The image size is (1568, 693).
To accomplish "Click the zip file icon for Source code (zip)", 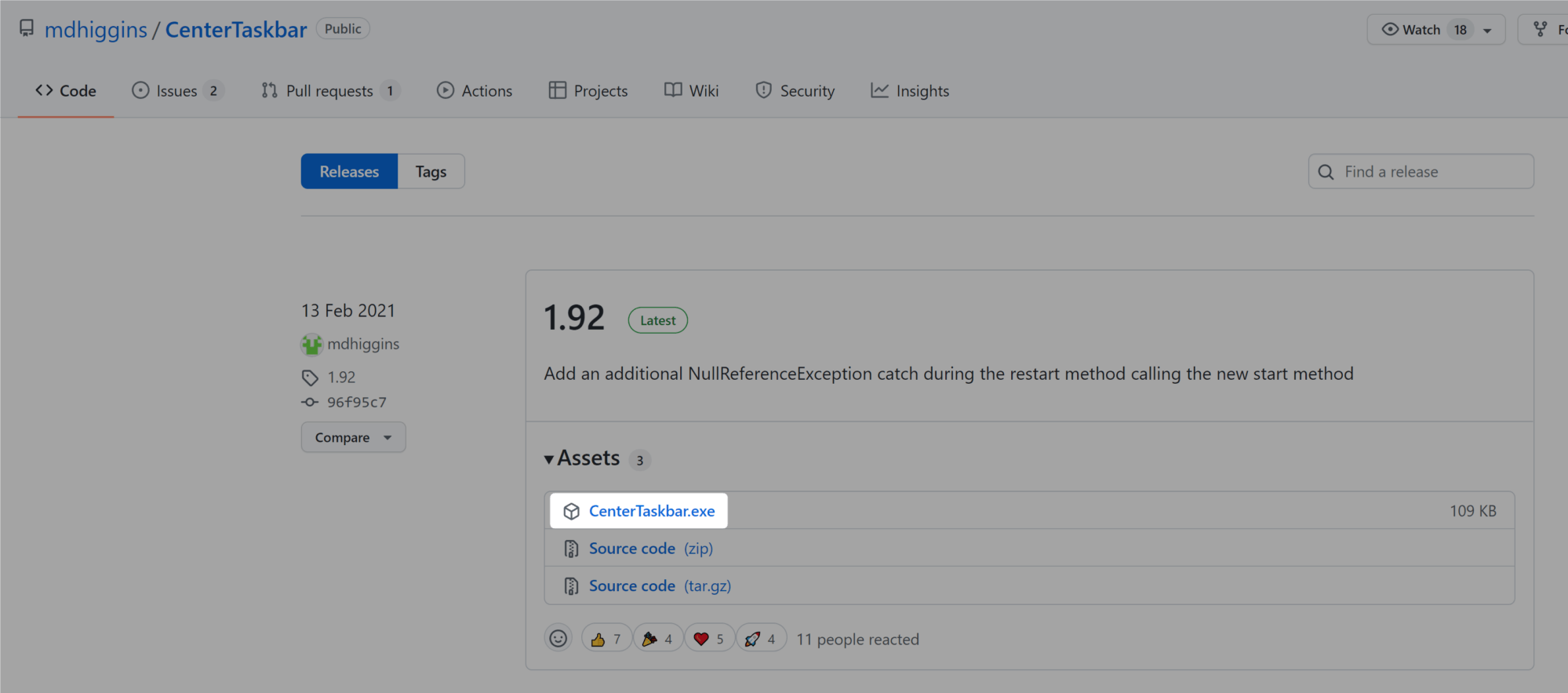I will point(572,549).
